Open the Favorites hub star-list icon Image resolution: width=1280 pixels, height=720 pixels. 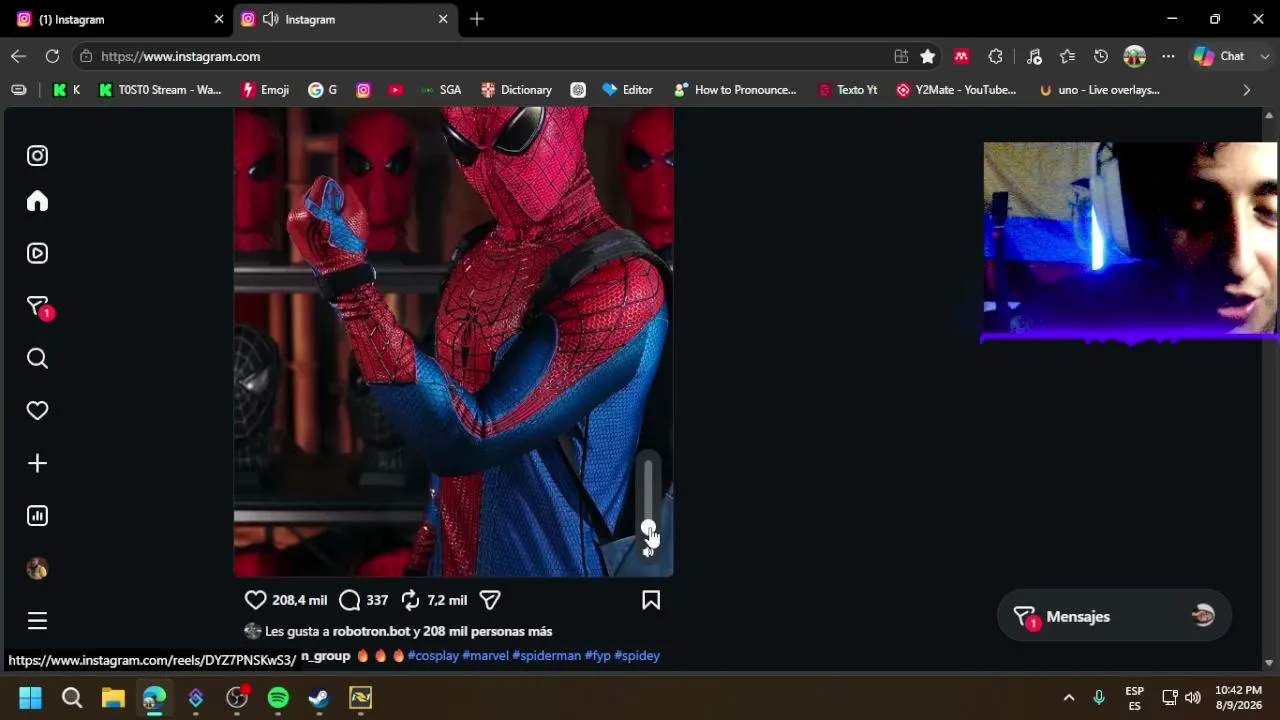tap(1067, 56)
